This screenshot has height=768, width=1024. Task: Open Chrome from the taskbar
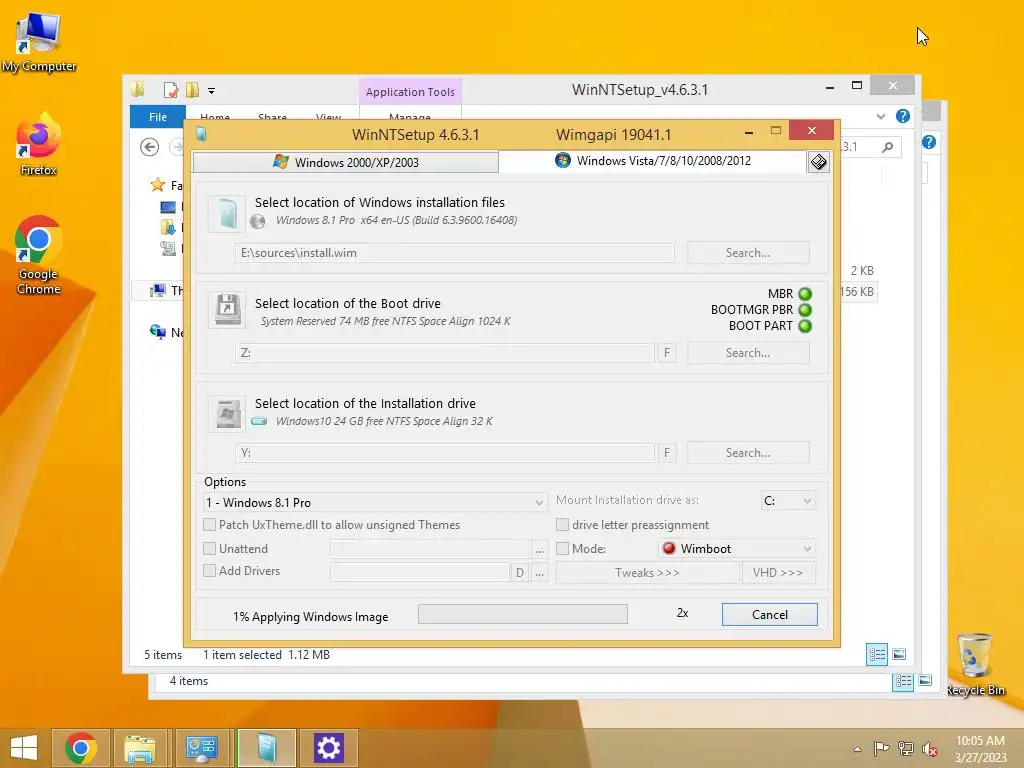pyautogui.click(x=80, y=748)
